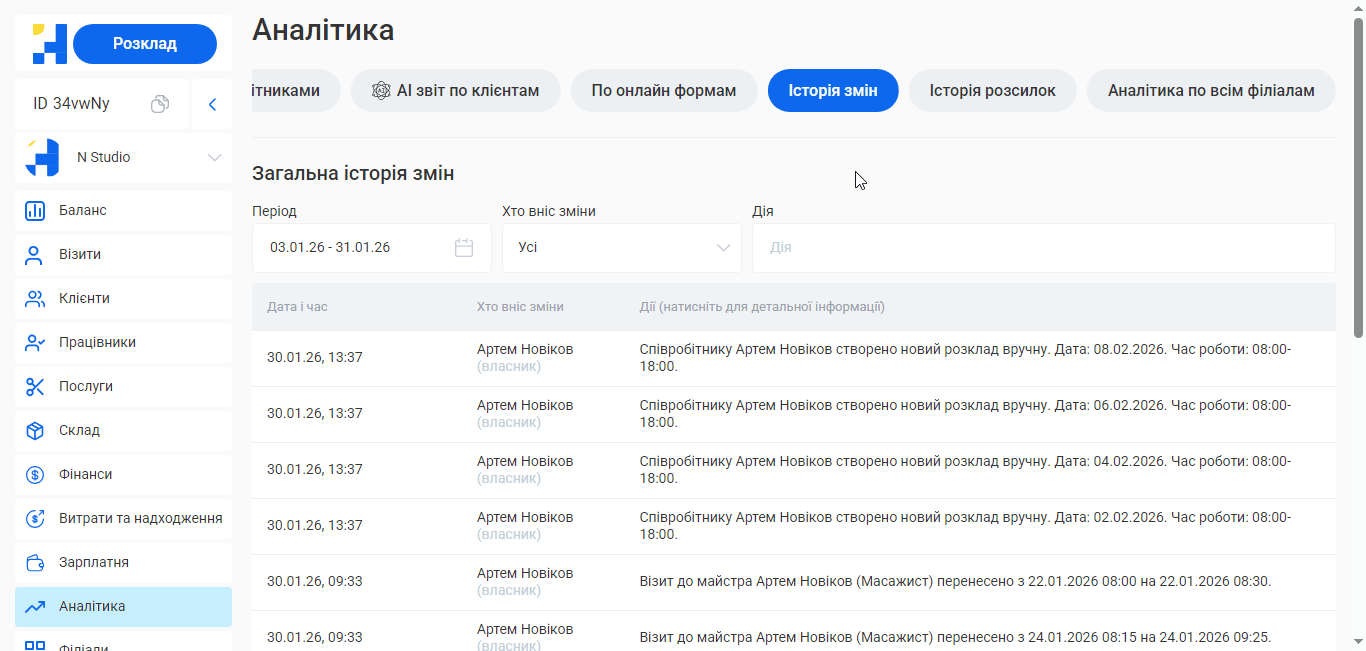This screenshot has width=1366, height=651.
Task: Open the Аналітика по всім філіалам tab
Action: click(x=1211, y=90)
